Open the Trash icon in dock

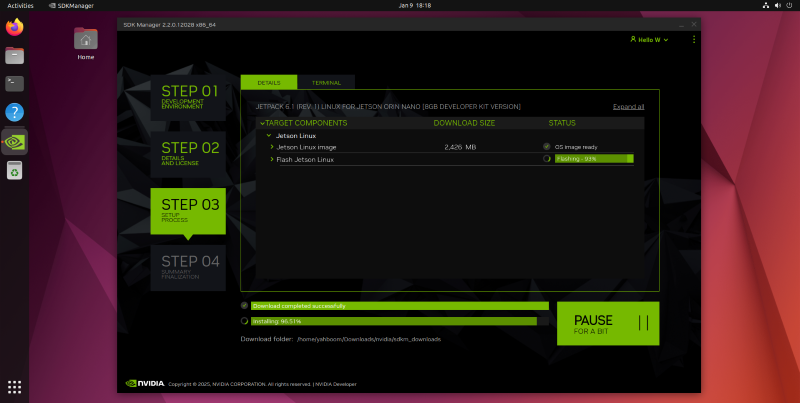tap(14, 171)
